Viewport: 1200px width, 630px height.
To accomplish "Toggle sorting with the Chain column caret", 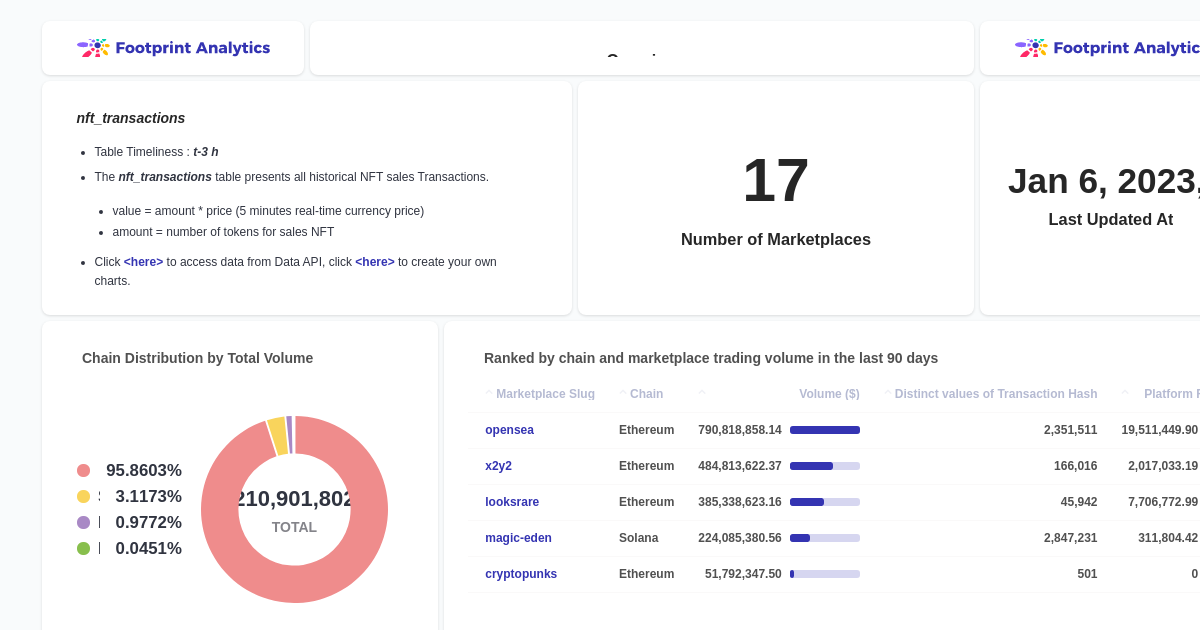I will tap(622, 393).
